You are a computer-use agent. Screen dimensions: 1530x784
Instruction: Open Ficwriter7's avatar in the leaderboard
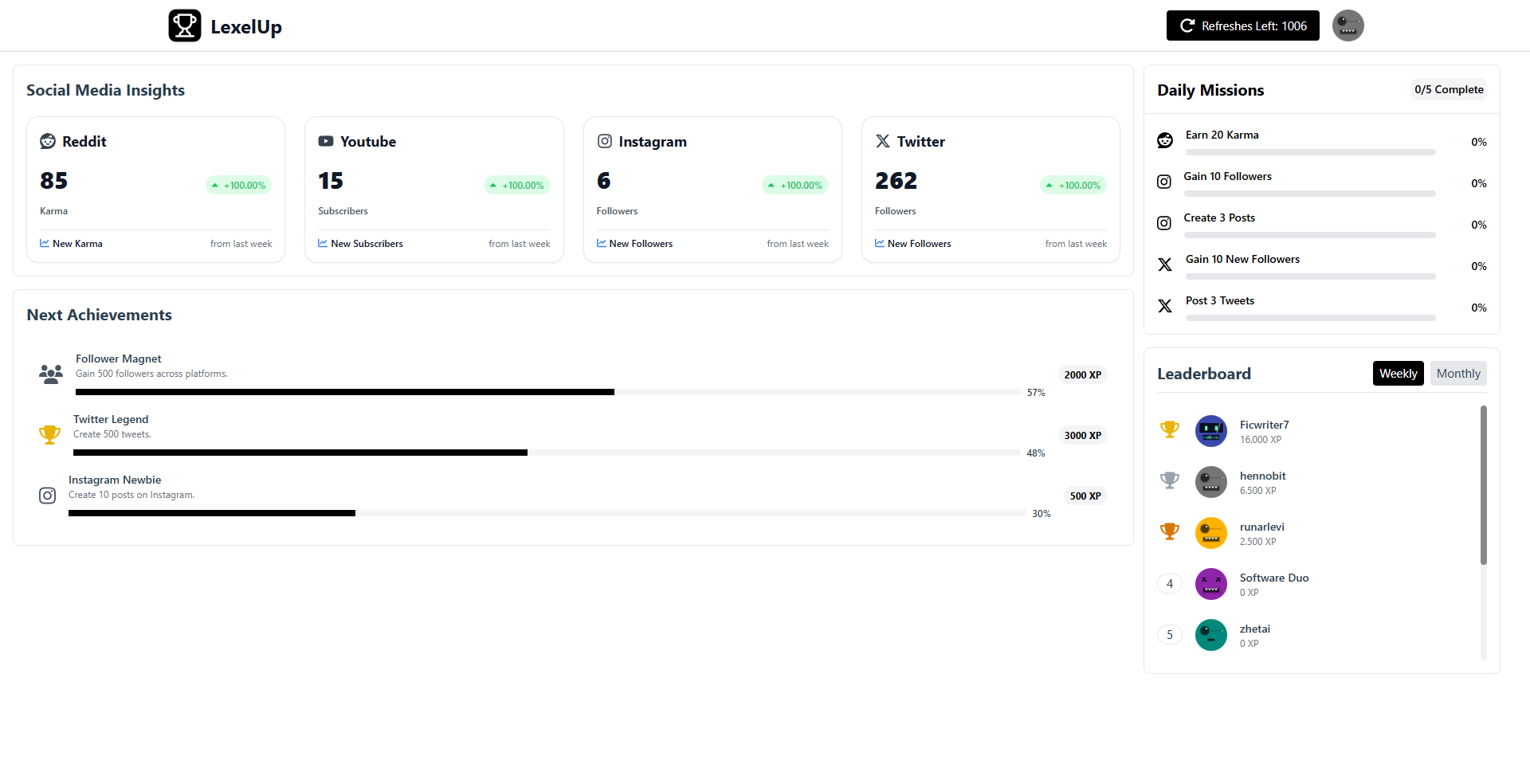pyautogui.click(x=1211, y=431)
